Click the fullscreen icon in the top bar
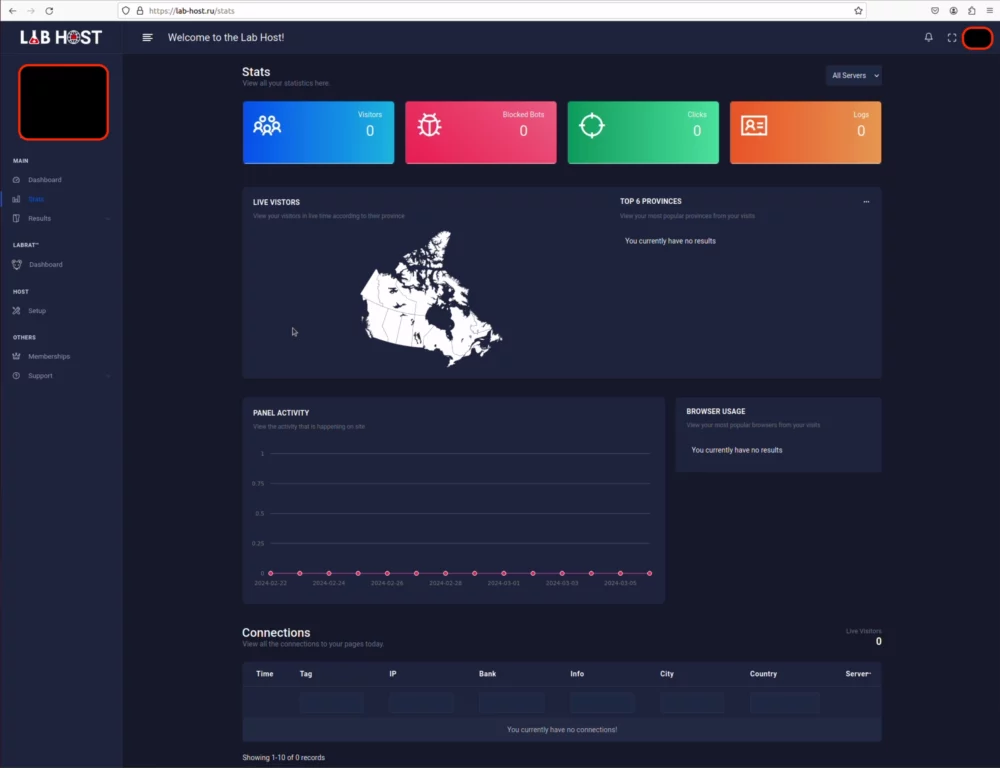Screen dimensions: 1000x768 tap(952, 37)
